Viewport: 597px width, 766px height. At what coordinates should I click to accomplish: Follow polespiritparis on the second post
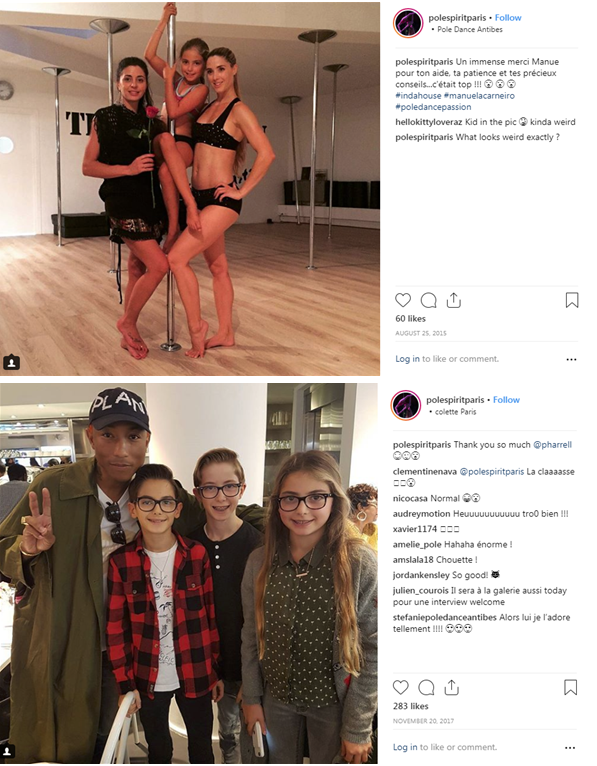coord(506,400)
